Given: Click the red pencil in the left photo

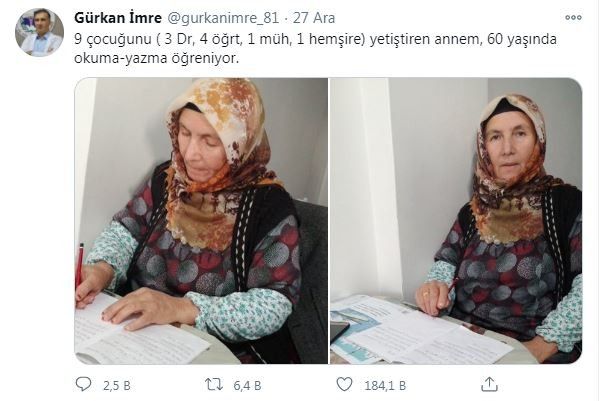Looking at the screenshot, I should [80, 265].
